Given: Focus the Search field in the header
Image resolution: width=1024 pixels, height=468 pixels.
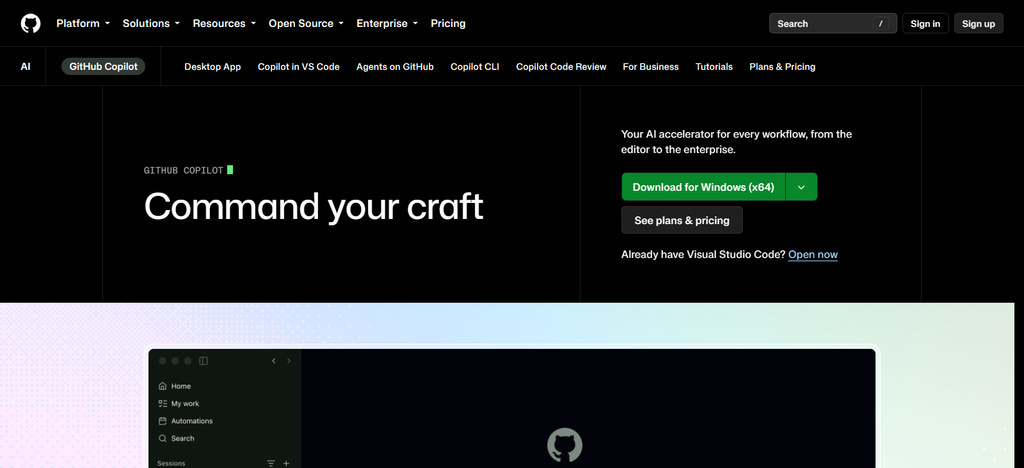Looking at the screenshot, I should pyautogui.click(x=833, y=23).
